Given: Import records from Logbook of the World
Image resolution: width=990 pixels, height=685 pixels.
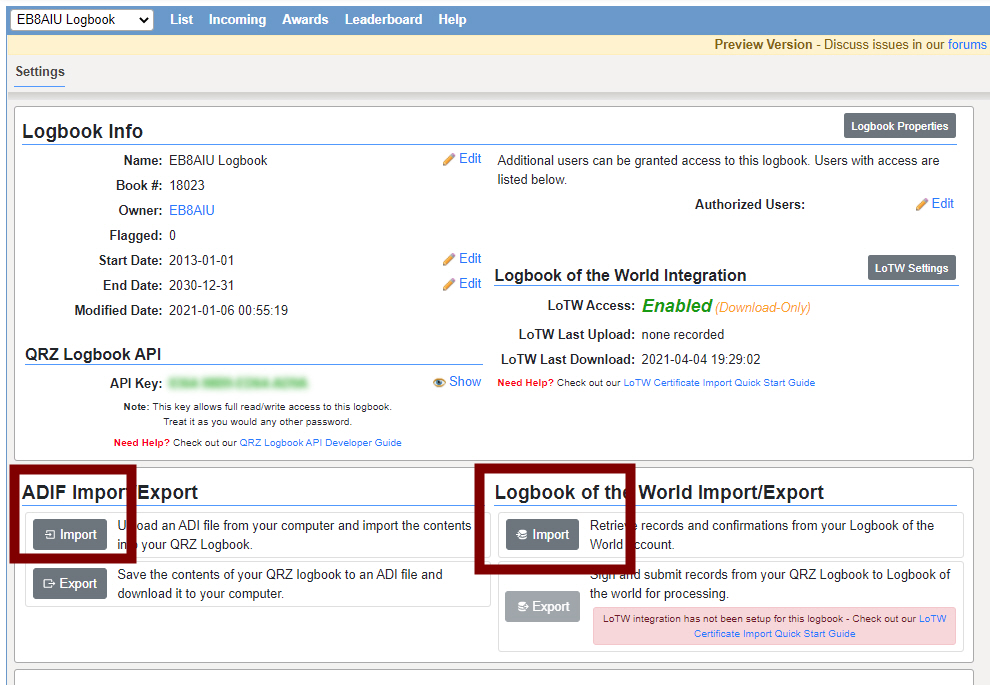Looking at the screenshot, I should coord(542,535).
